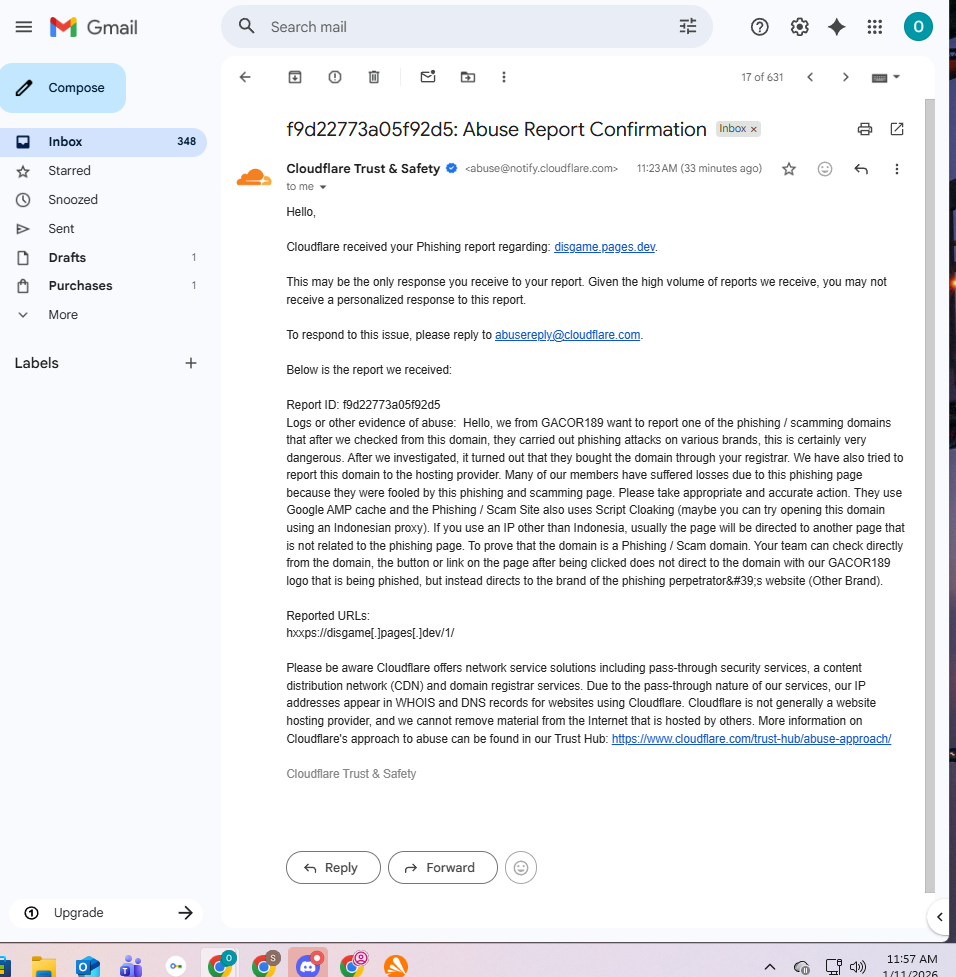The image size is (956, 977).
Task: Click the search magnifier icon
Action: point(247,26)
